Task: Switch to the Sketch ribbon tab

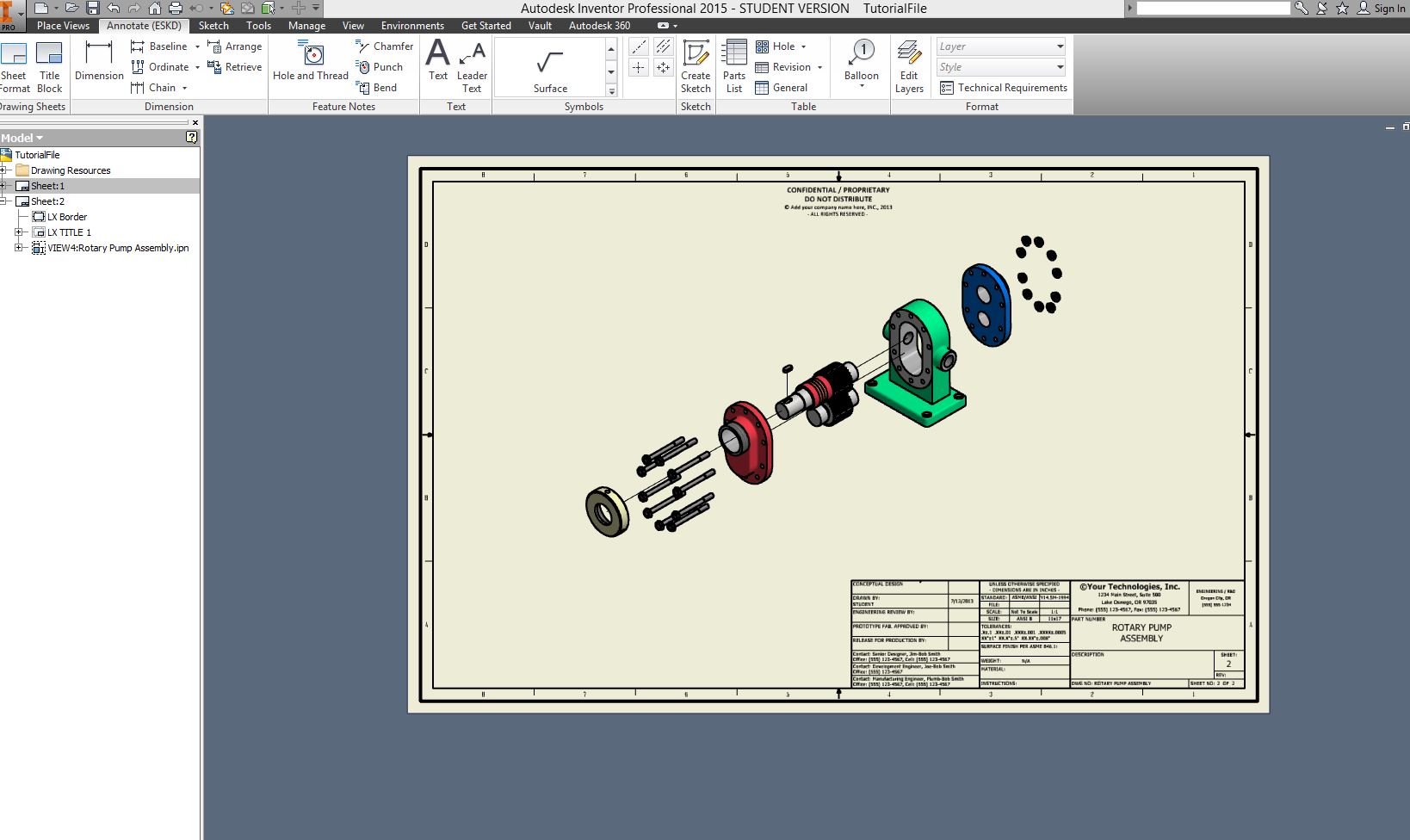Action: 213,26
